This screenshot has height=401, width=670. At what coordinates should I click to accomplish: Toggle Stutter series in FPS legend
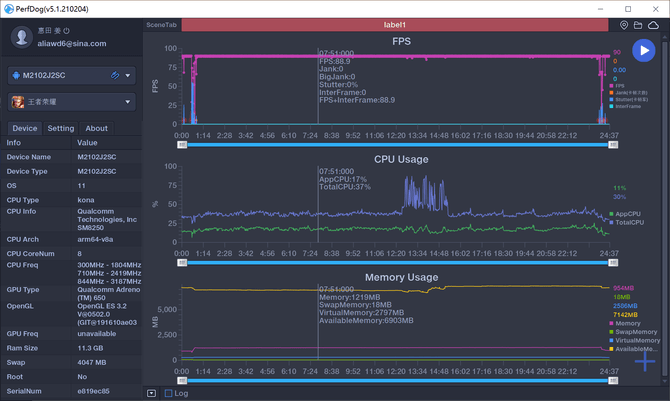(629, 100)
